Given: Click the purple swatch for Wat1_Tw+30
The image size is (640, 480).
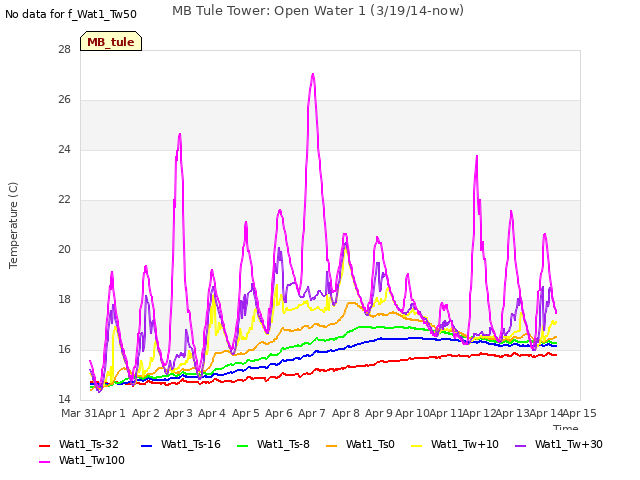Looking at the screenshot, I should coord(520,446).
